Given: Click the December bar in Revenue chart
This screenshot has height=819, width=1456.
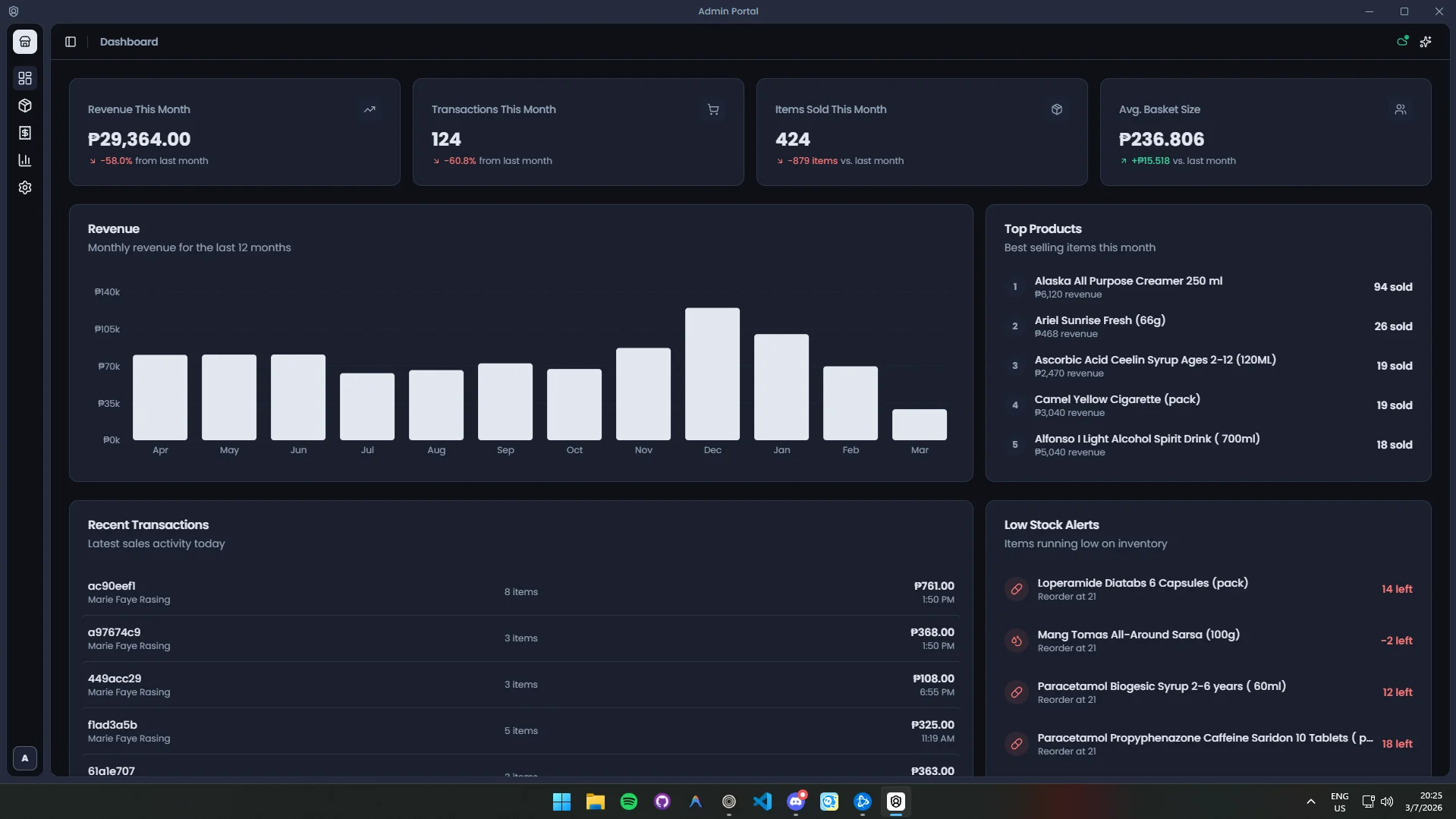Looking at the screenshot, I should [712, 373].
